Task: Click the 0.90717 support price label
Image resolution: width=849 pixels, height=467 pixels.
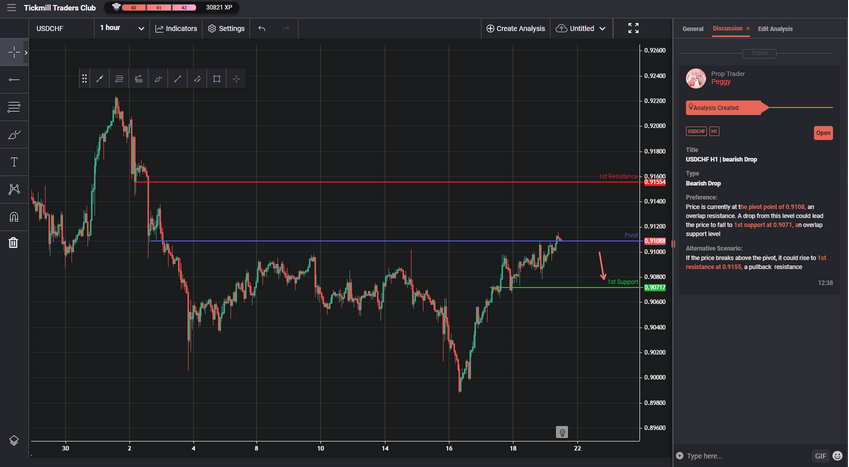Action: pos(655,288)
